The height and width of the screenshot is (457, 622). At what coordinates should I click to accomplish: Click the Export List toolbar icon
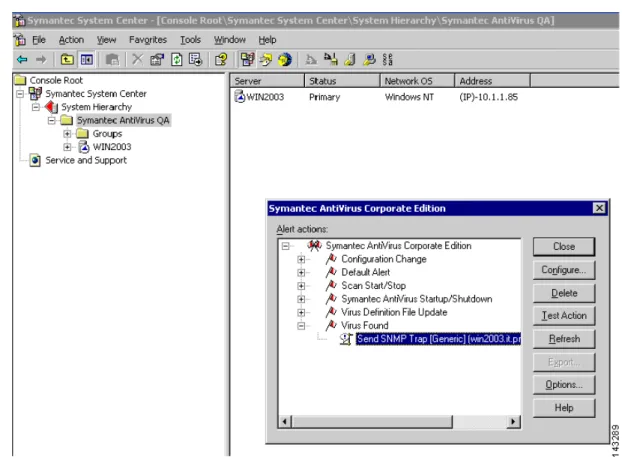[x=196, y=60]
